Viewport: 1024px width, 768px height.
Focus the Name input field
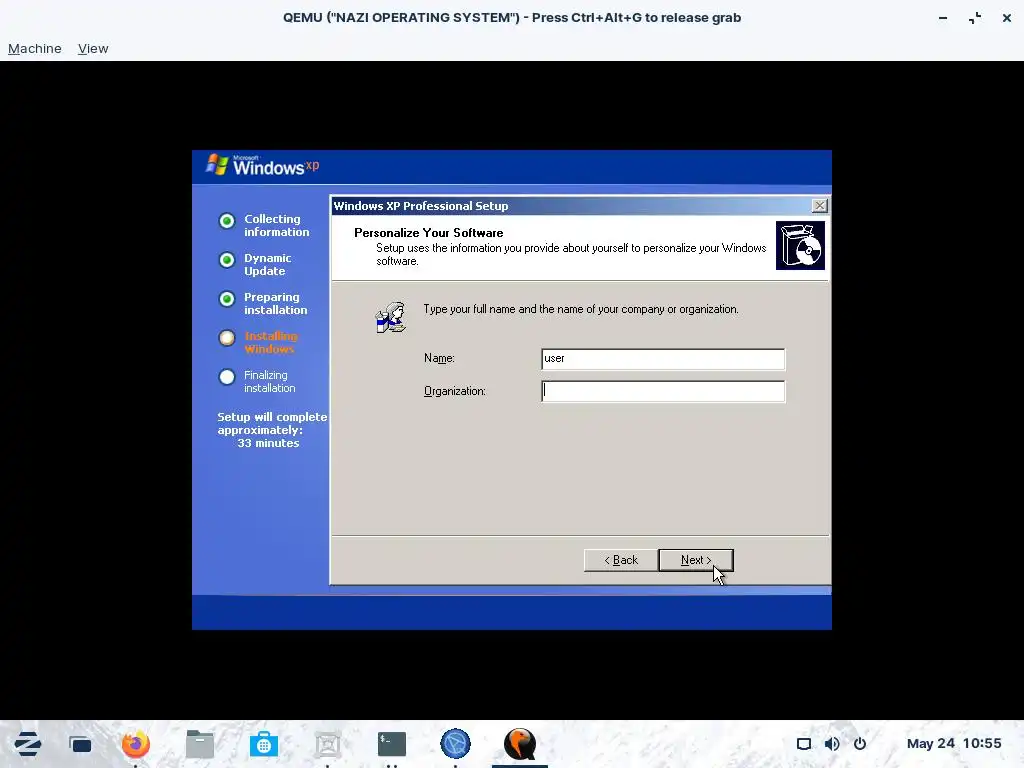663,359
